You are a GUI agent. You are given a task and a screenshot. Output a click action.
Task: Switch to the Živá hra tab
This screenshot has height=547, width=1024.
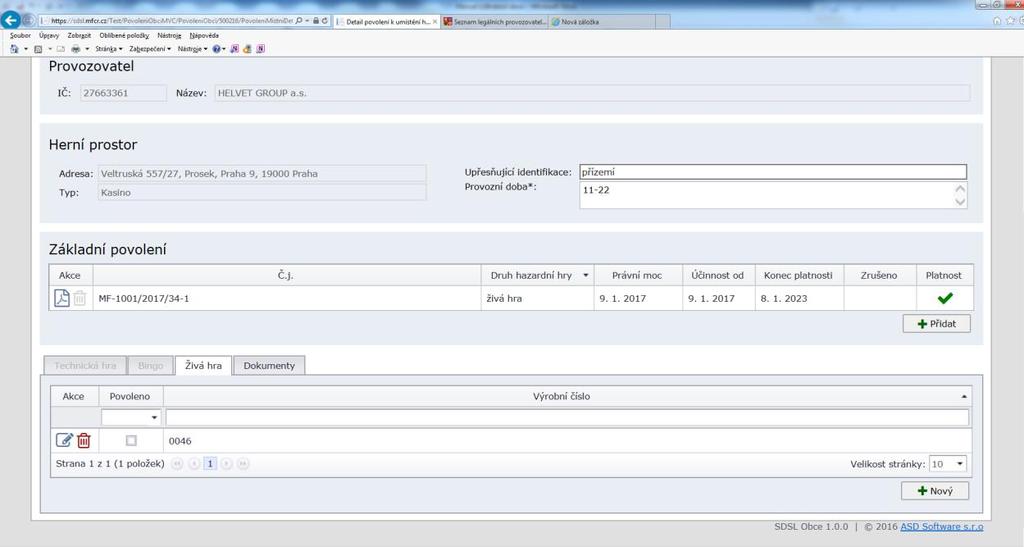(x=203, y=366)
